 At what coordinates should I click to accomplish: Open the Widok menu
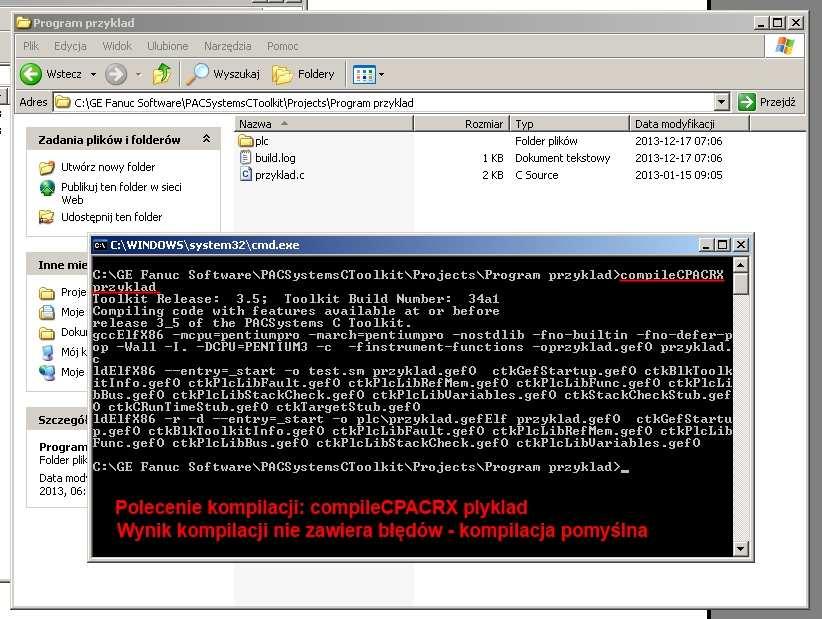point(117,46)
